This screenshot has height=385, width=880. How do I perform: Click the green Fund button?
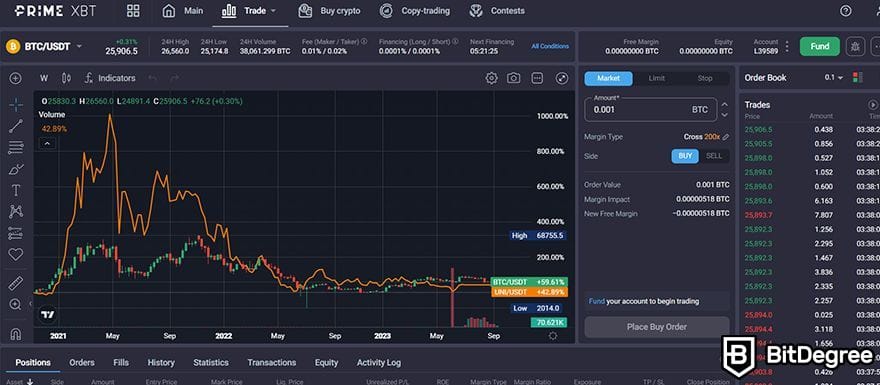coord(819,47)
